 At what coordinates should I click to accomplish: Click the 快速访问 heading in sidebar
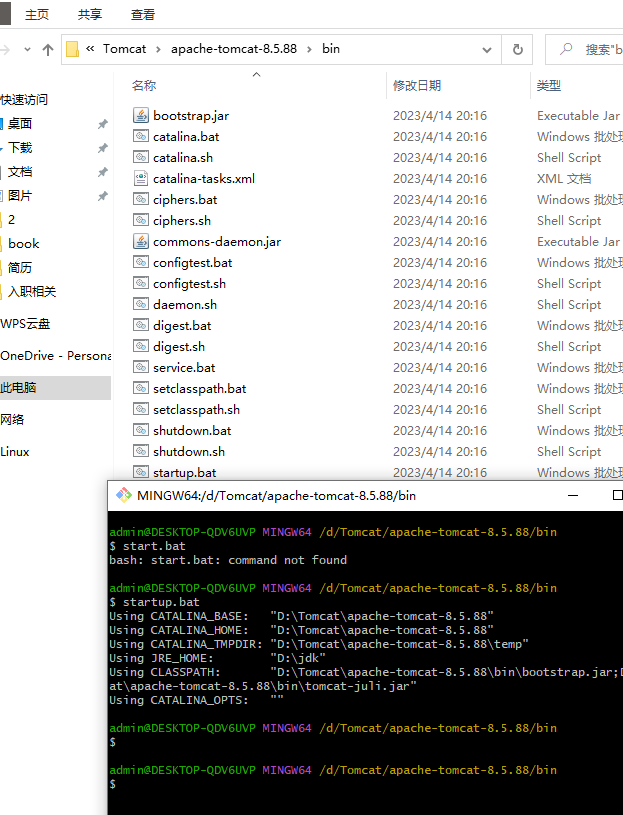tap(24, 99)
